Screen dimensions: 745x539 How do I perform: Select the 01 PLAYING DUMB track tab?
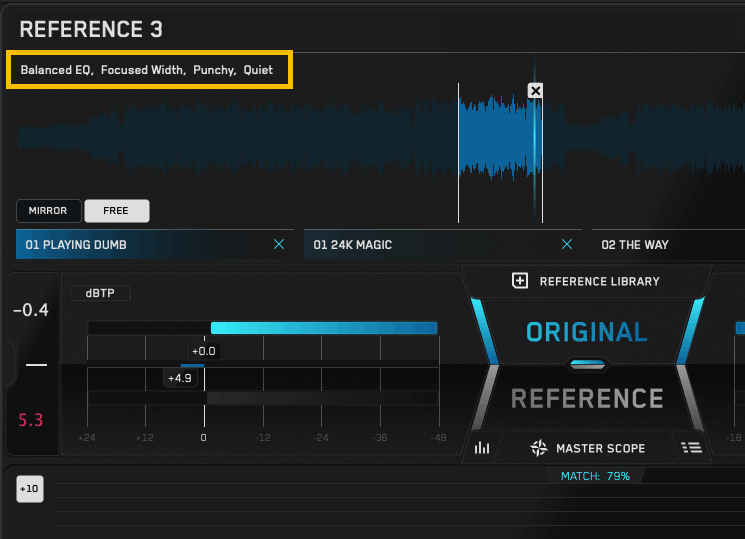(x=154, y=244)
